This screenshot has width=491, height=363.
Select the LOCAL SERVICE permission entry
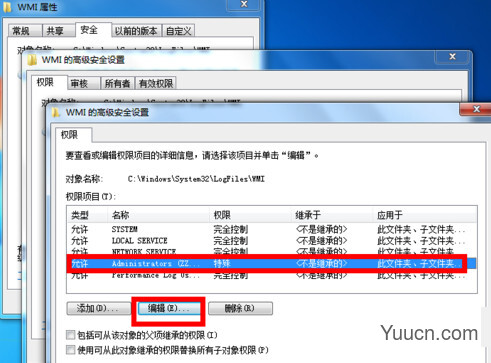(x=271, y=241)
